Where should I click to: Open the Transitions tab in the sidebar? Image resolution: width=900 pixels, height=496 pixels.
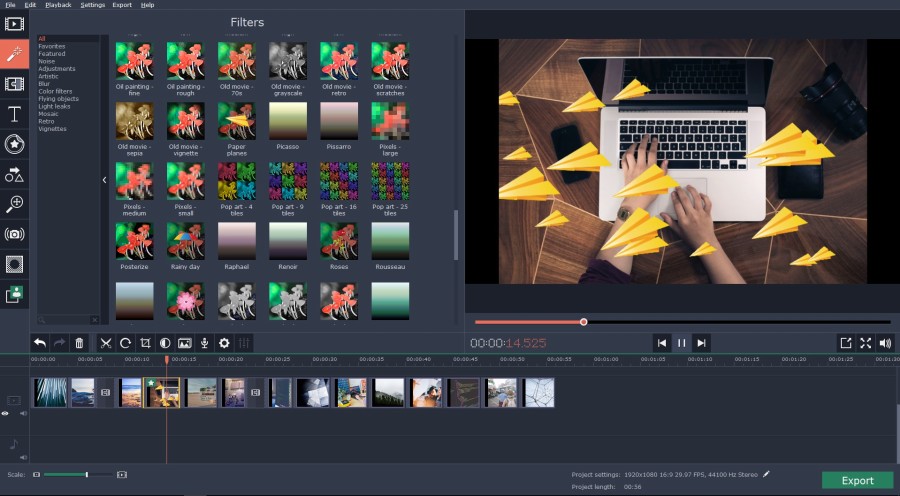[x=14, y=84]
